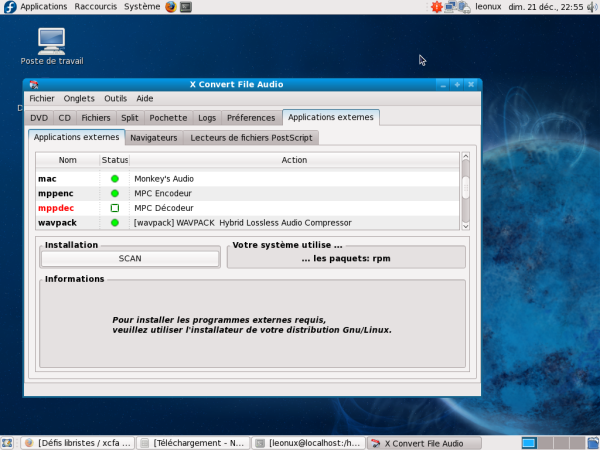
Task: Switch to the DVD tab
Action: pos(39,118)
